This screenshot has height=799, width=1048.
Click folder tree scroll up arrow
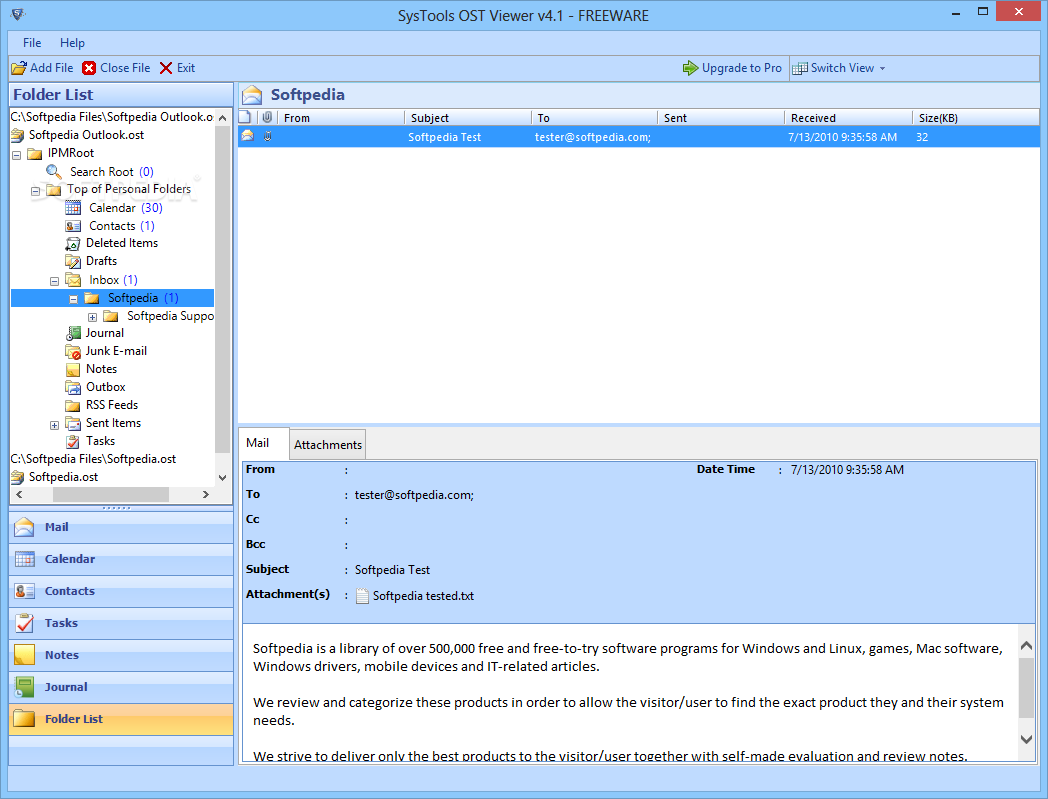point(223,118)
